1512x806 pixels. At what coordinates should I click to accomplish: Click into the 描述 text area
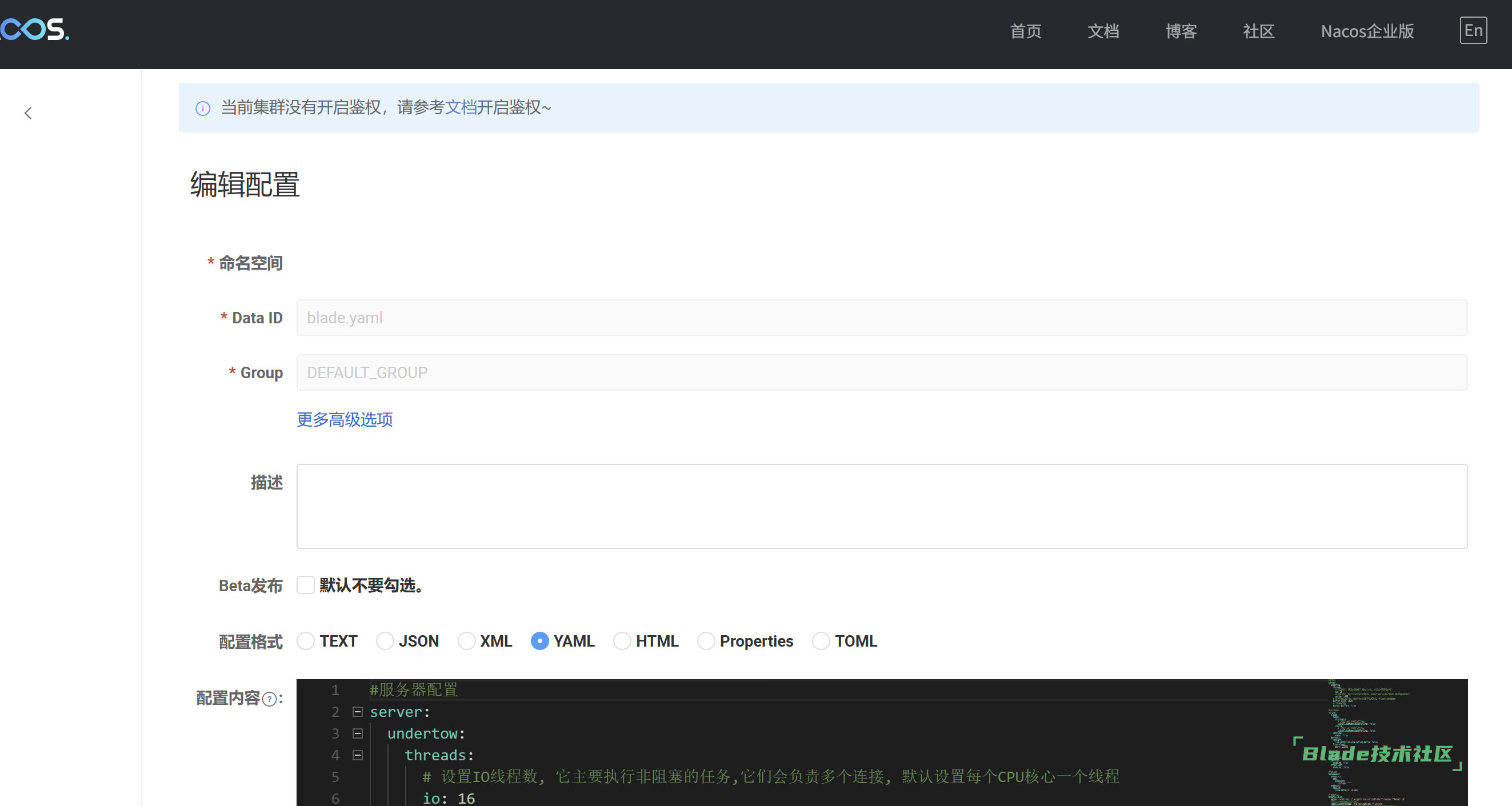[x=881, y=506]
